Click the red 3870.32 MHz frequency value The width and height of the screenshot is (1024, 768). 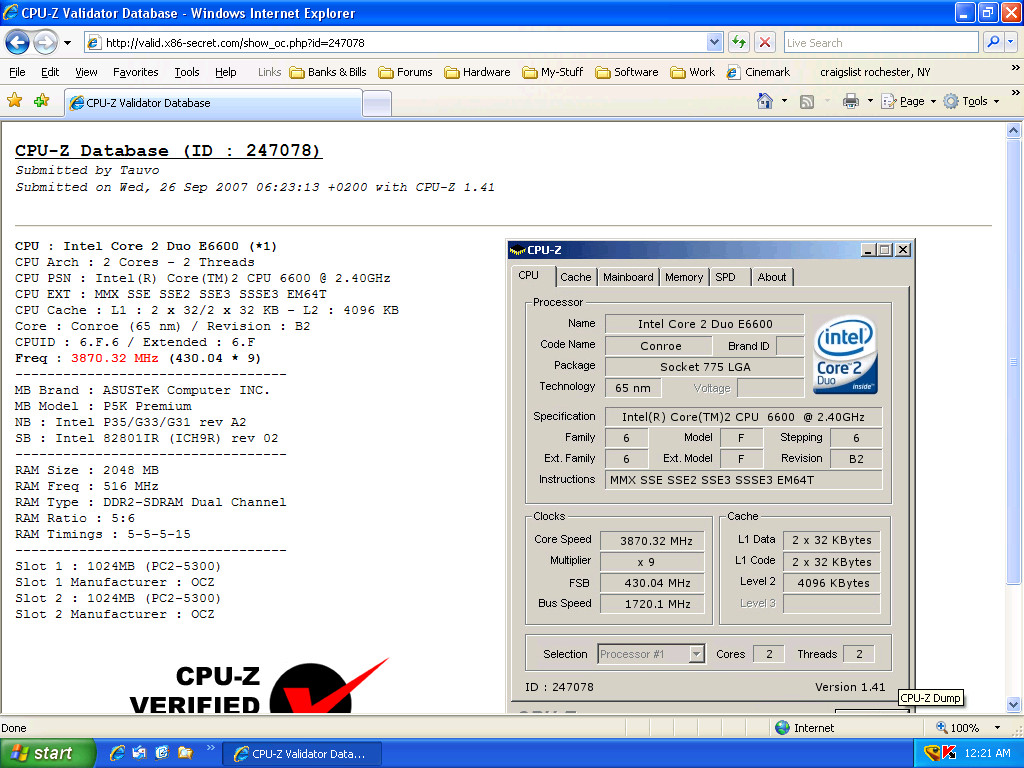point(115,358)
